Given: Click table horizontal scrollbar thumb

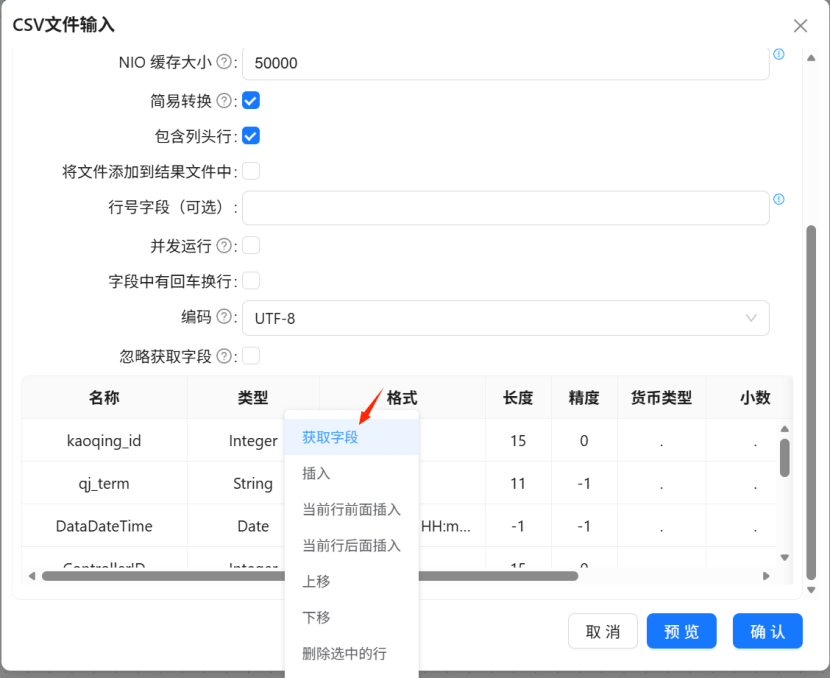Looking at the screenshot, I should (310, 576).
